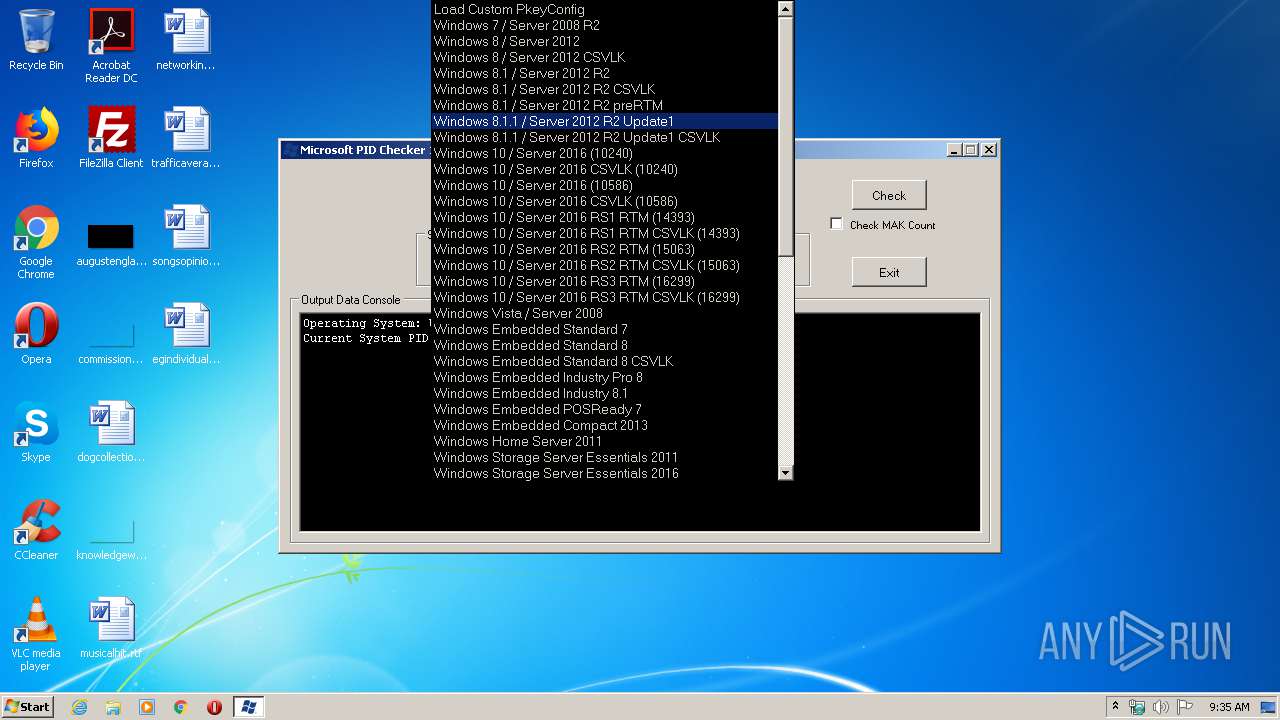
Task: Pick Windows 10 / Server 2016 RS1 RTM (14393)
Action: [x=604, y=217]
